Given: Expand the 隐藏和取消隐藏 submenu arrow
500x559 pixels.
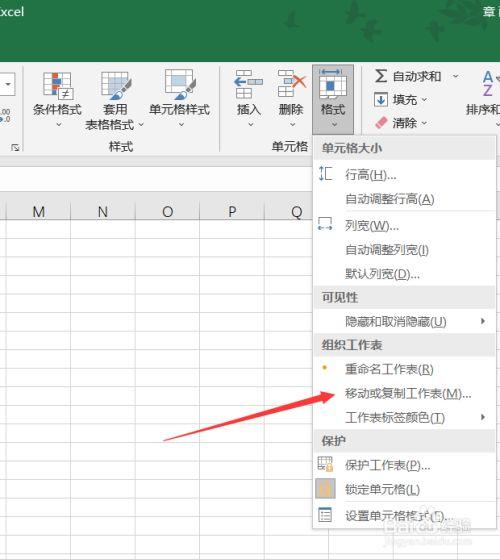Looking at the screenshot, I should click(483, 321).
